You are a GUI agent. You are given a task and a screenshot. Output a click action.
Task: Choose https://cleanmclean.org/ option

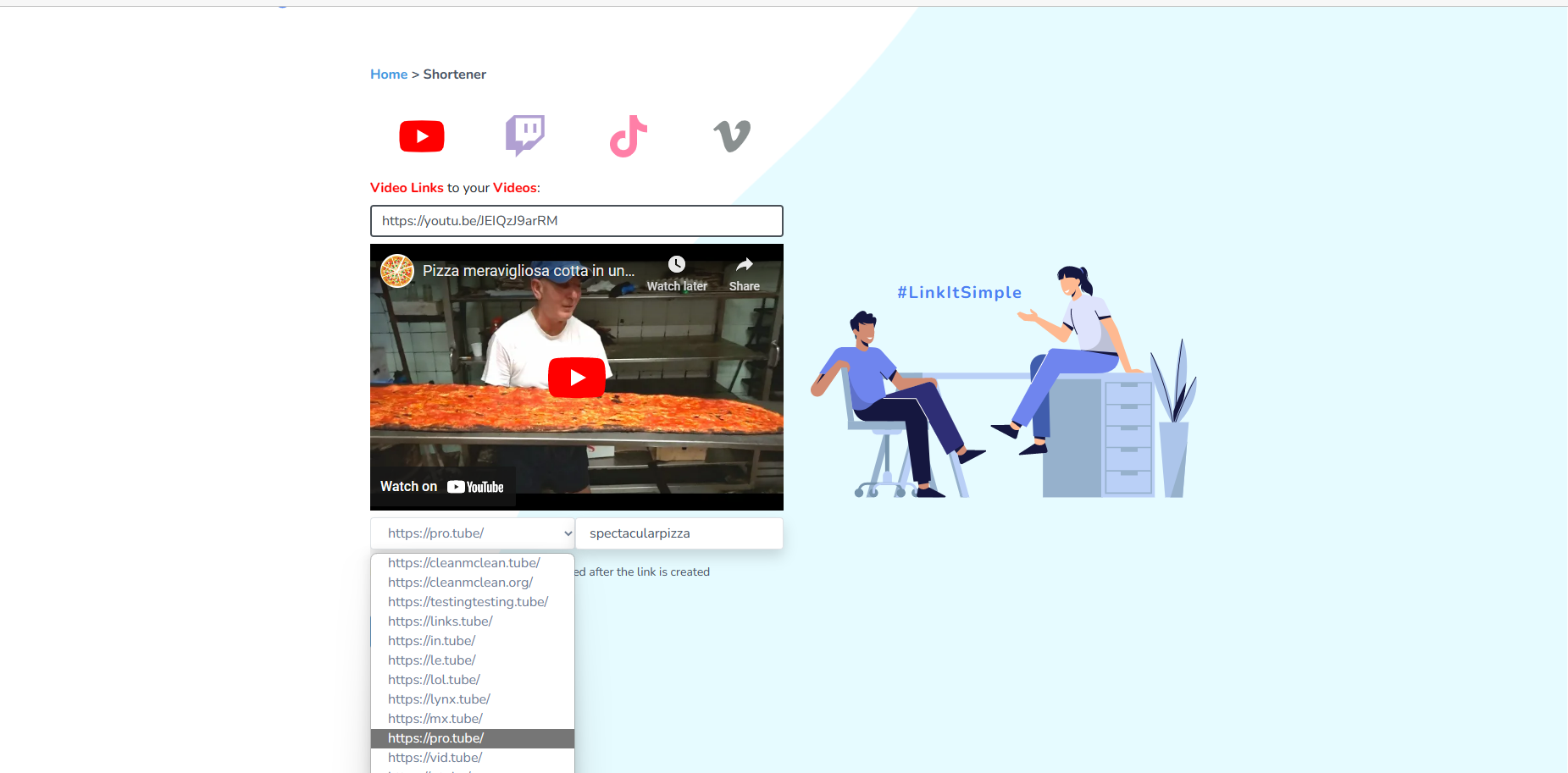(x=473, y=583)
